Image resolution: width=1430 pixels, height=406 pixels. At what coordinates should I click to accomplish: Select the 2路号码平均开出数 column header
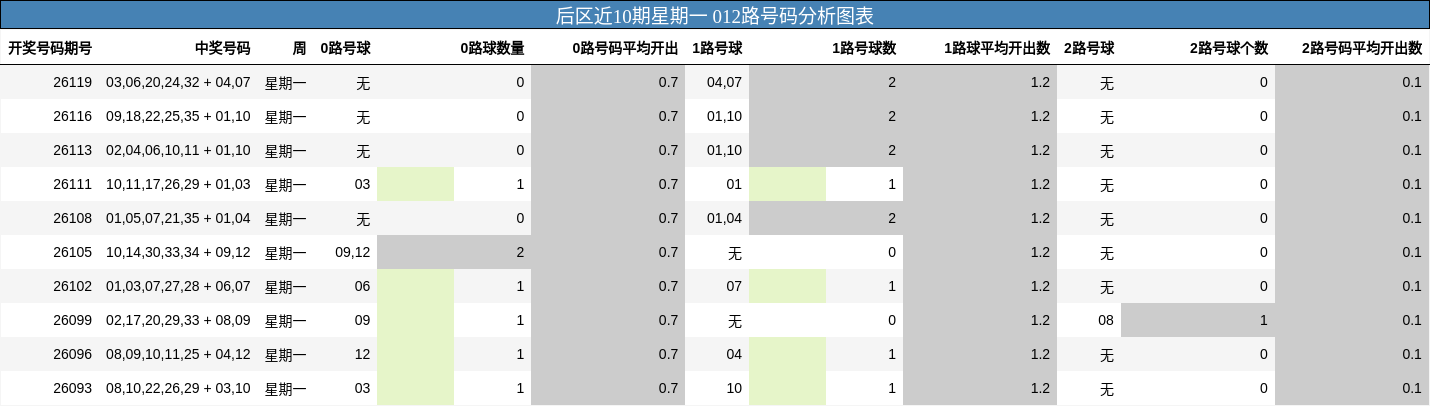pos(1362,48)
